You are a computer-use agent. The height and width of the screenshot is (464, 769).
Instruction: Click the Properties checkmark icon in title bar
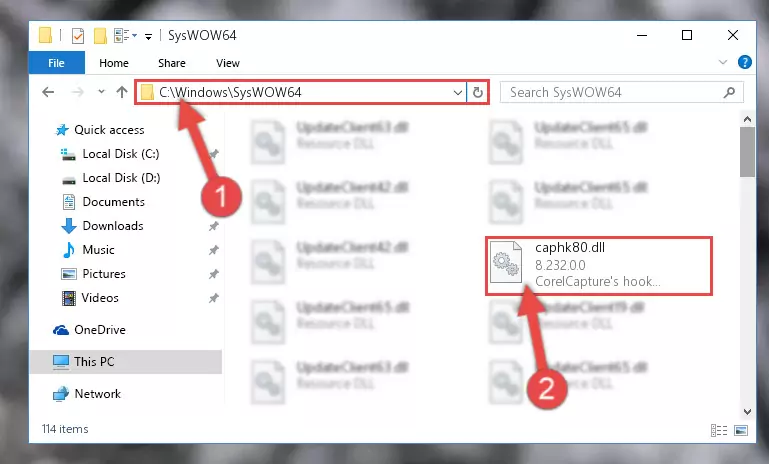click(77, 36)
